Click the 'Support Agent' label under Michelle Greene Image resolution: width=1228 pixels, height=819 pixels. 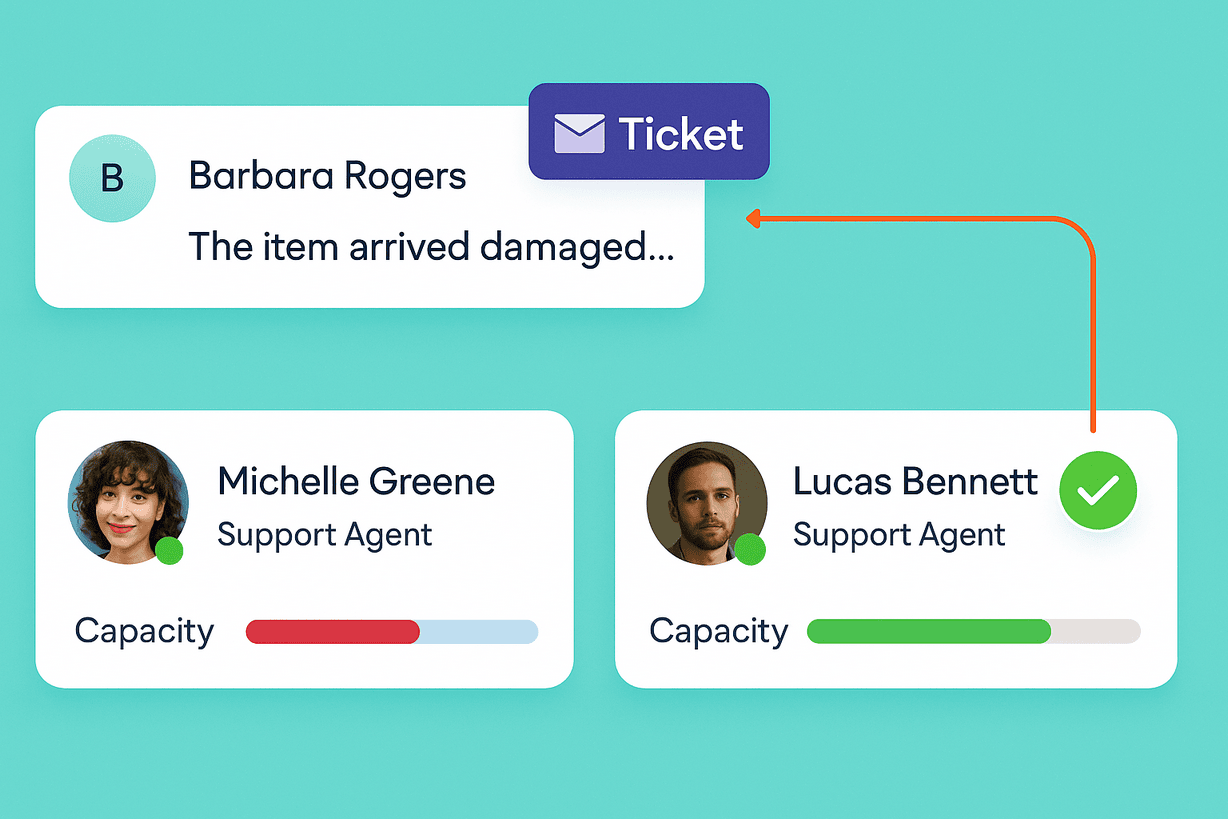click(x=324, y=534)
